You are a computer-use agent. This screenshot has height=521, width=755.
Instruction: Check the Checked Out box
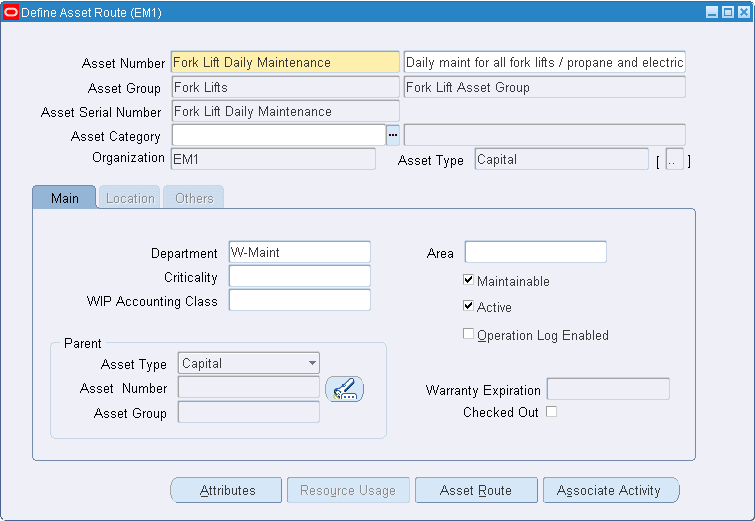point(551,412)
